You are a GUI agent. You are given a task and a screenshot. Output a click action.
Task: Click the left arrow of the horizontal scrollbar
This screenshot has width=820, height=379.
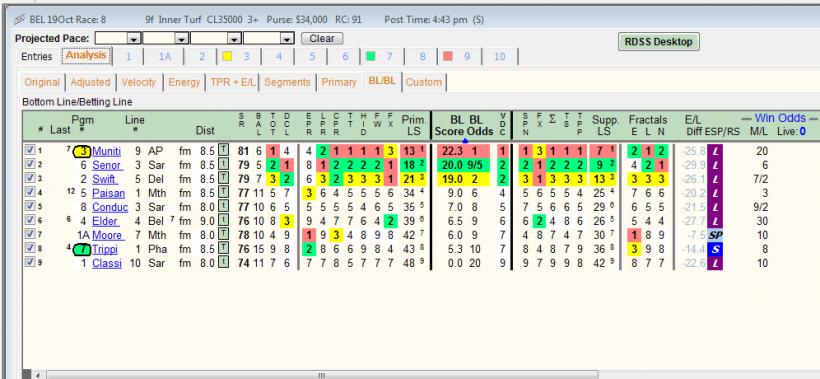38,375
